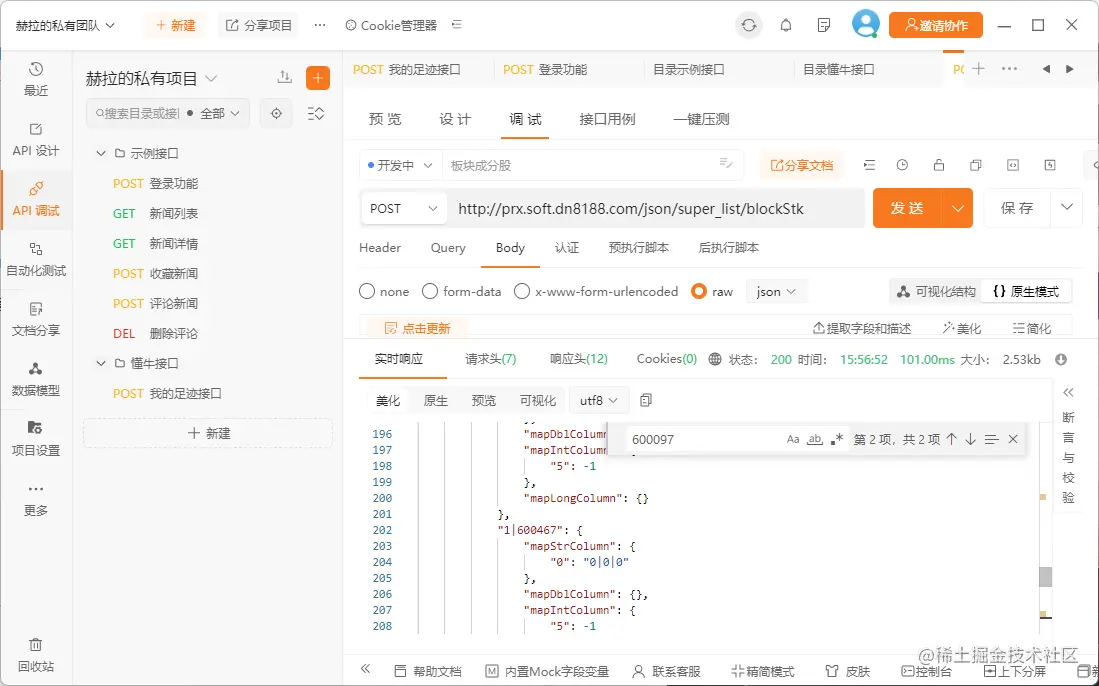Collapse the 示例接口 folder
This screenshot has height=686, width=1099.
[100, 153]
